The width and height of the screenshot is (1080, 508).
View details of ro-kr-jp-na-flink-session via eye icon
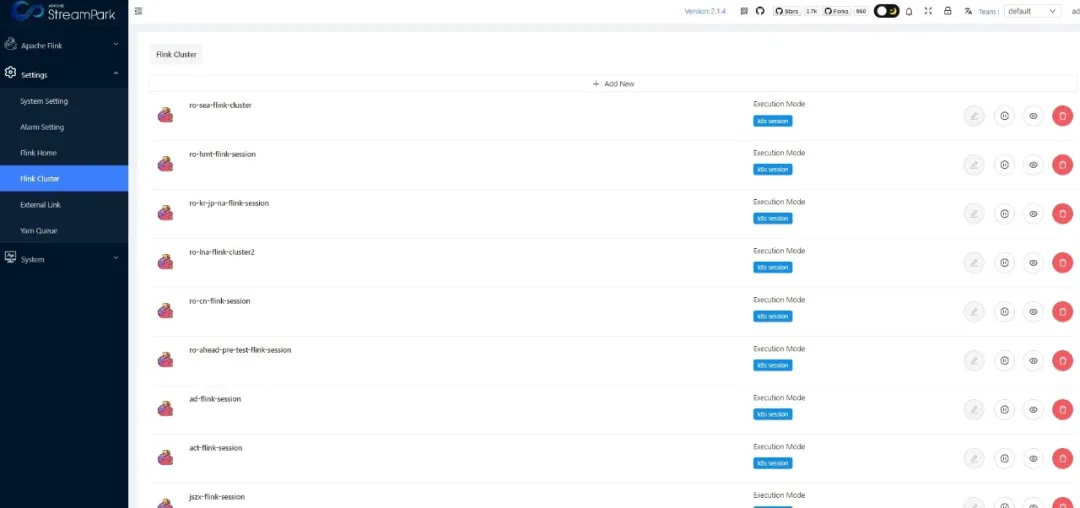(1033, 214)
